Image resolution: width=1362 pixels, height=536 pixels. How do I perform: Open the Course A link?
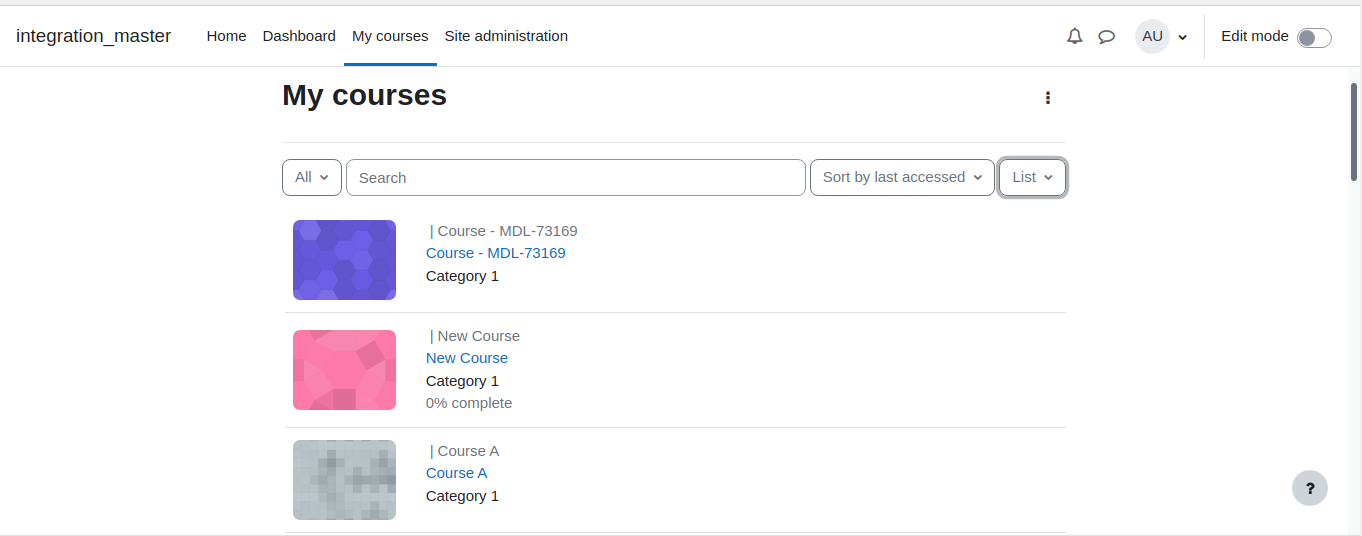[456, 473]
